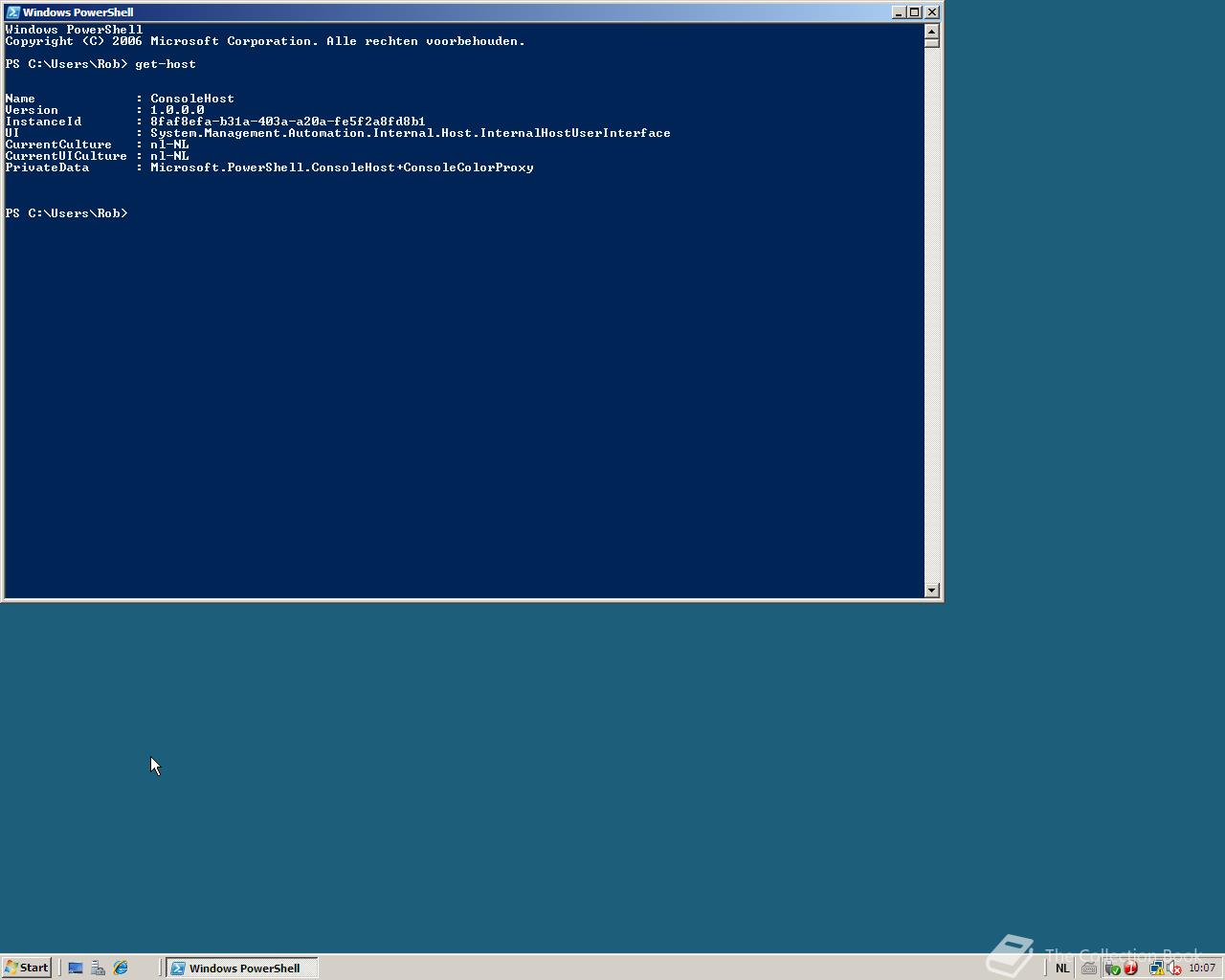The image size is (1225, 980).
Task: Click the console scrollbar down arrow
Action: pyautogui.click(x=932, y=590)
